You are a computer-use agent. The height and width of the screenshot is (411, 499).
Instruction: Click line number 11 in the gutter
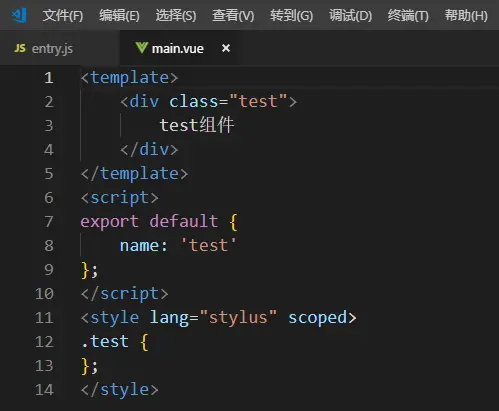[x=44, y=318]
